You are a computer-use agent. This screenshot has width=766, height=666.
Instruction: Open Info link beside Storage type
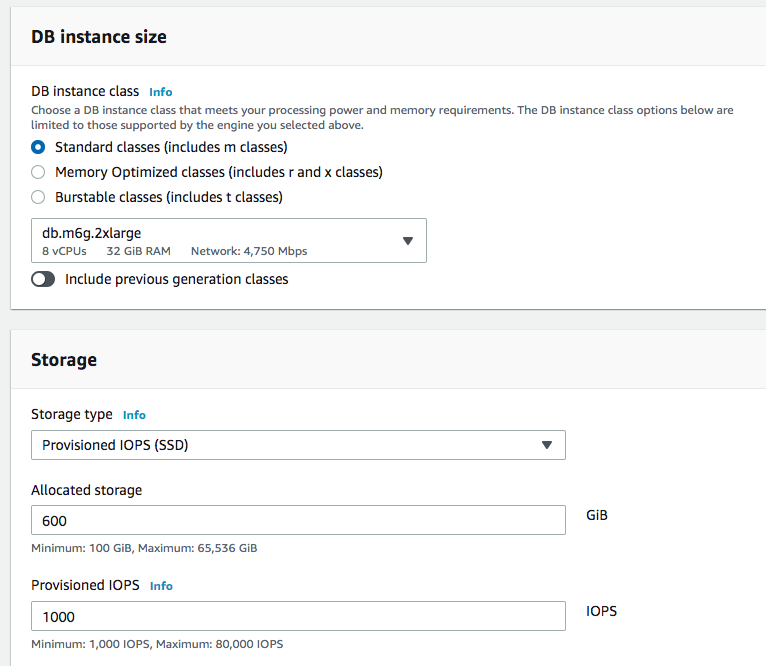pos(134,415)
